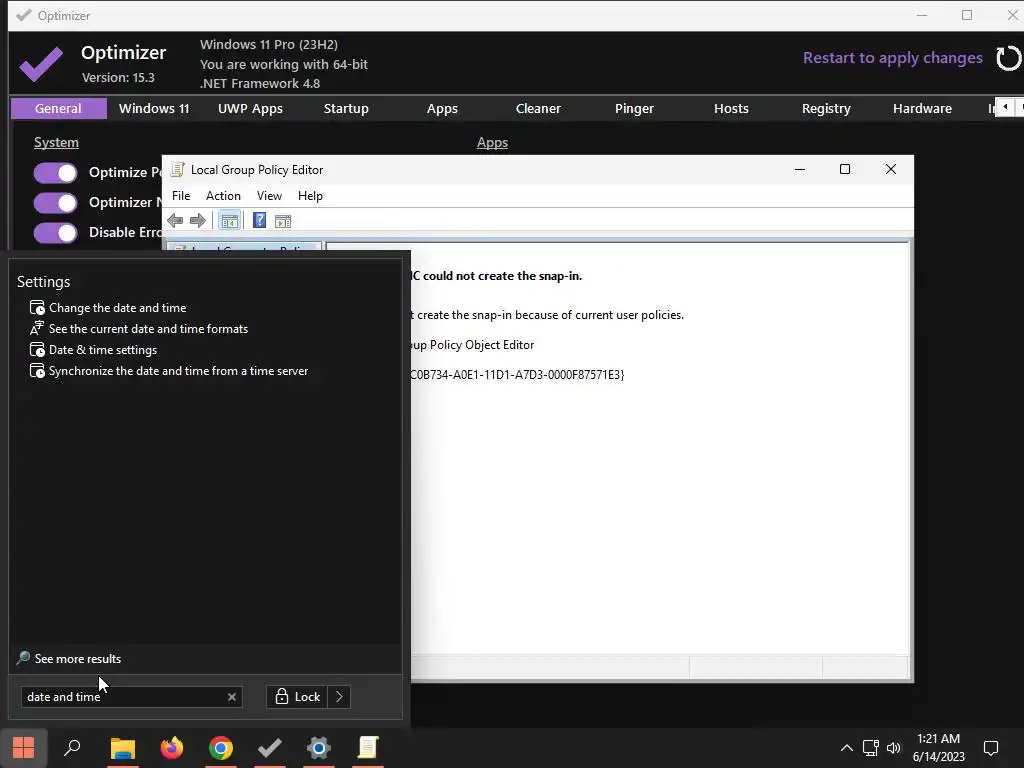
Task: Toggle Disable Error... switch
Action: pos(56,232)
